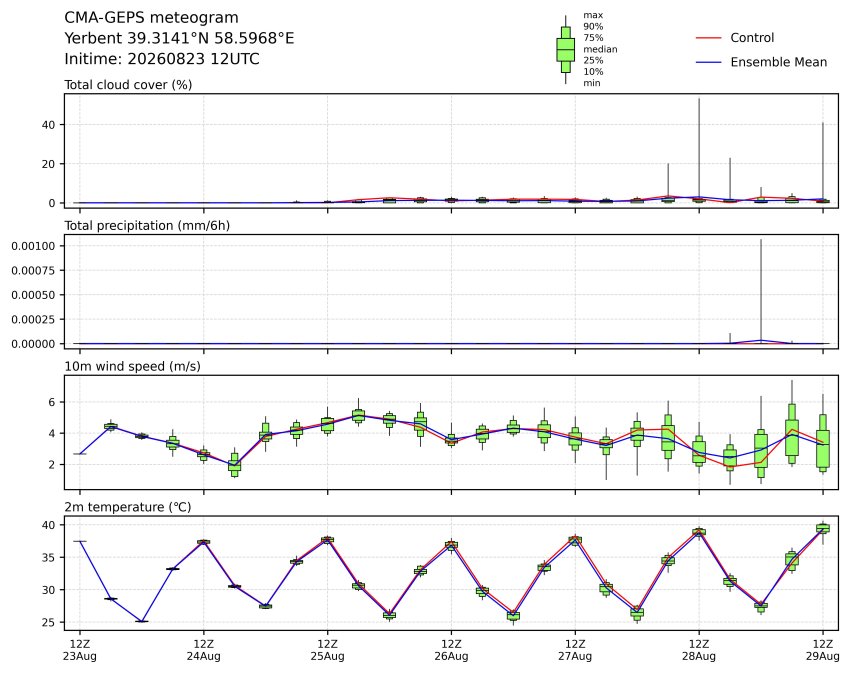This screenshot has width=851, height=673.
Task: Click the '12Z 23Aug' time axis label
Action: click(x=80, y=650)
